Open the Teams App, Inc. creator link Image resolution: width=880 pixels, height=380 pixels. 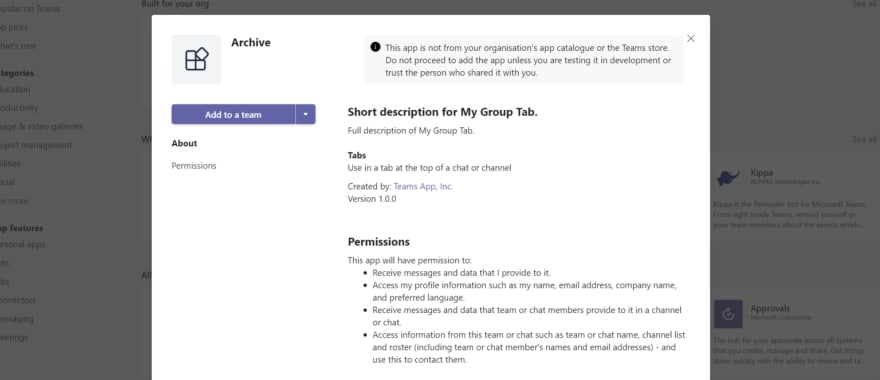coord(423,186)
